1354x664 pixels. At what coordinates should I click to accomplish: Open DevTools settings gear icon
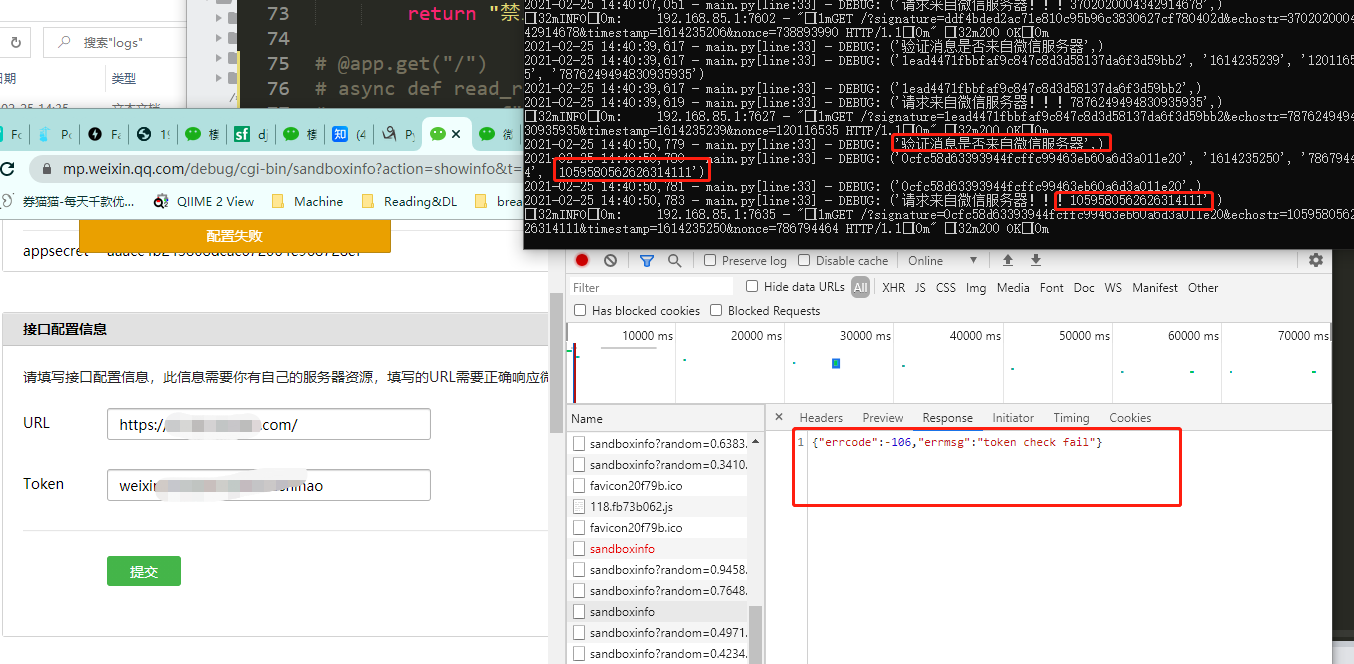point(1315,260)
